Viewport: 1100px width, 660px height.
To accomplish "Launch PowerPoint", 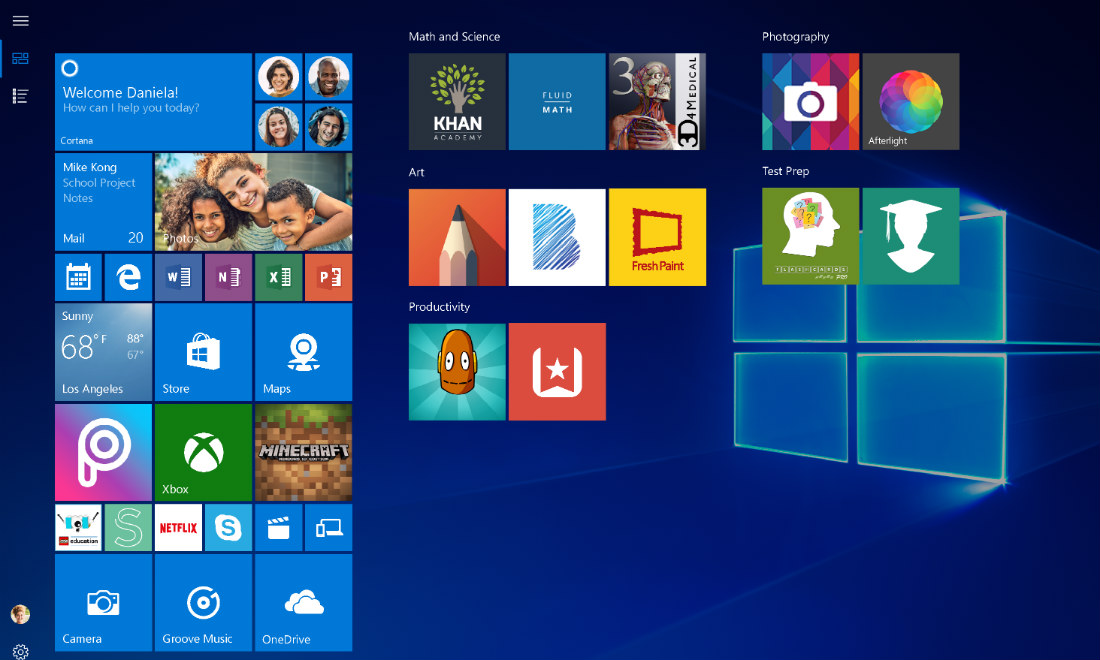I will [x=328, y=277].
